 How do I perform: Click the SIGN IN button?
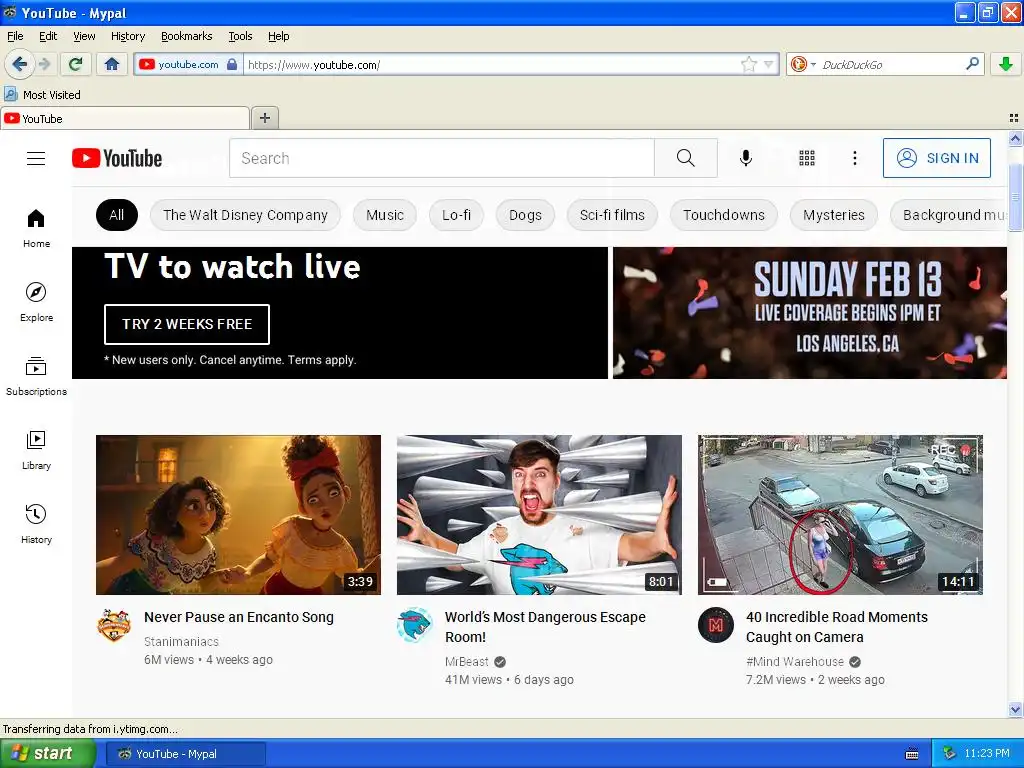point(936,158)
